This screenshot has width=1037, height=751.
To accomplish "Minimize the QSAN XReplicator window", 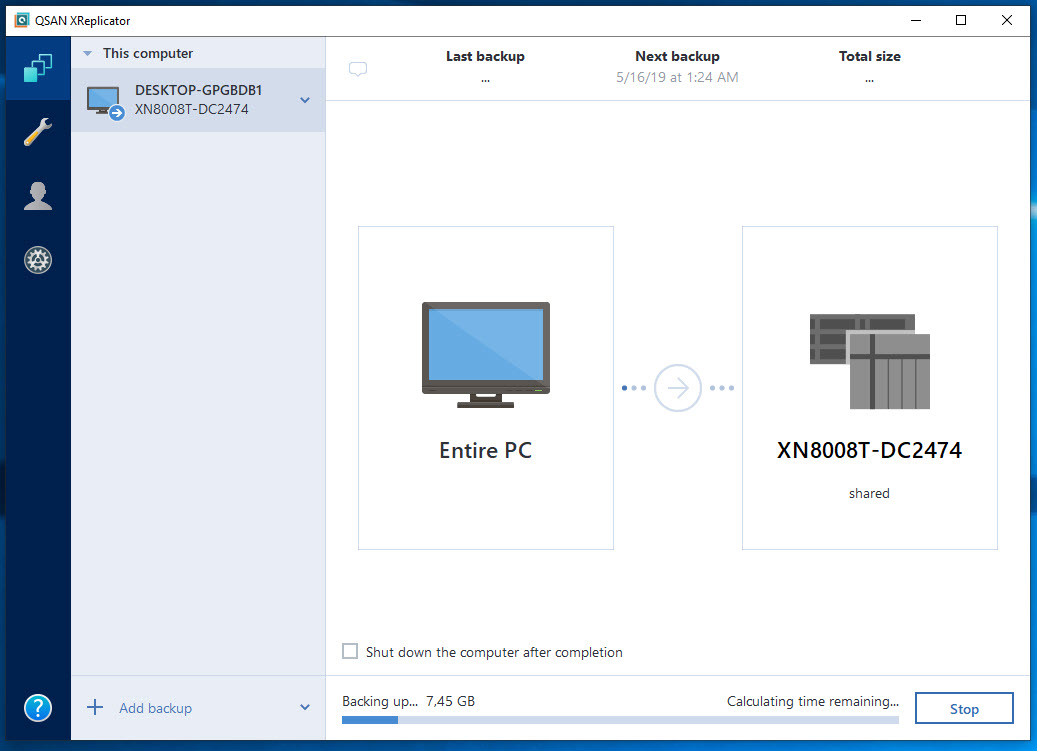I will tap(916, 20).
